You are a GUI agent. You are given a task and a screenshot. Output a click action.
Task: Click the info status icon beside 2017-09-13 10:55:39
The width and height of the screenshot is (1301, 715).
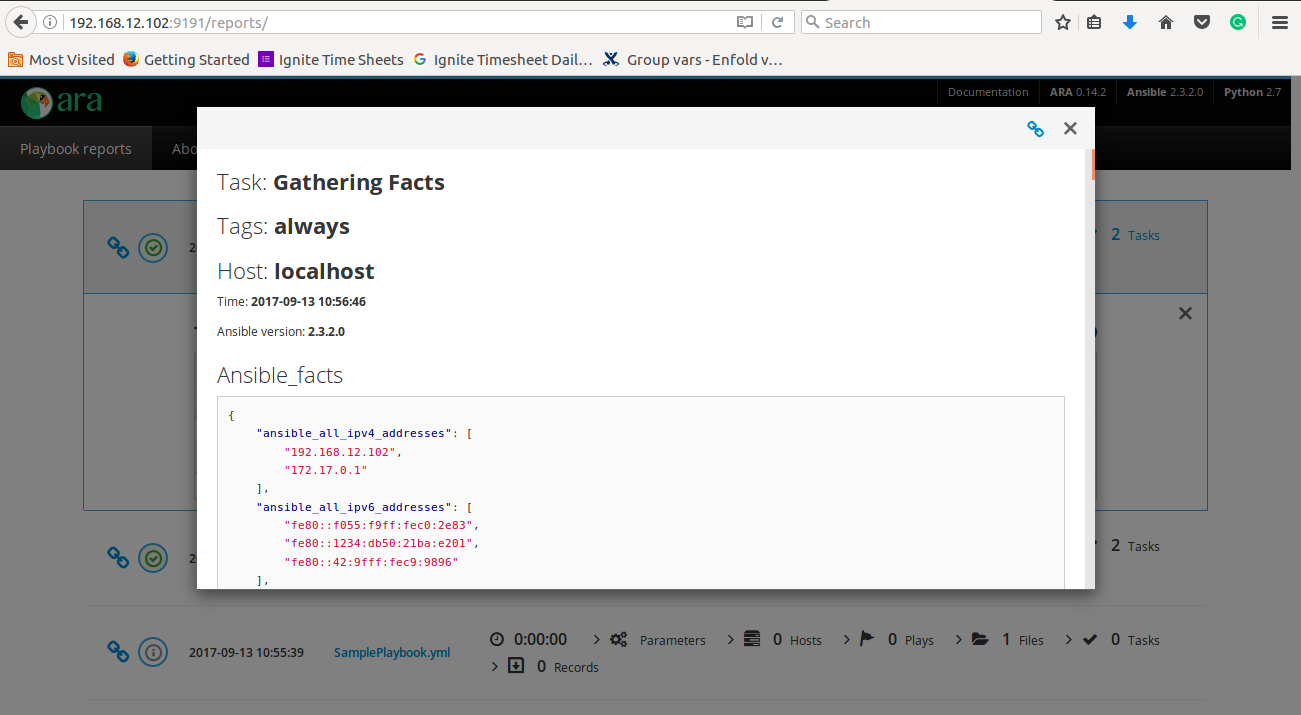[153, 651]
